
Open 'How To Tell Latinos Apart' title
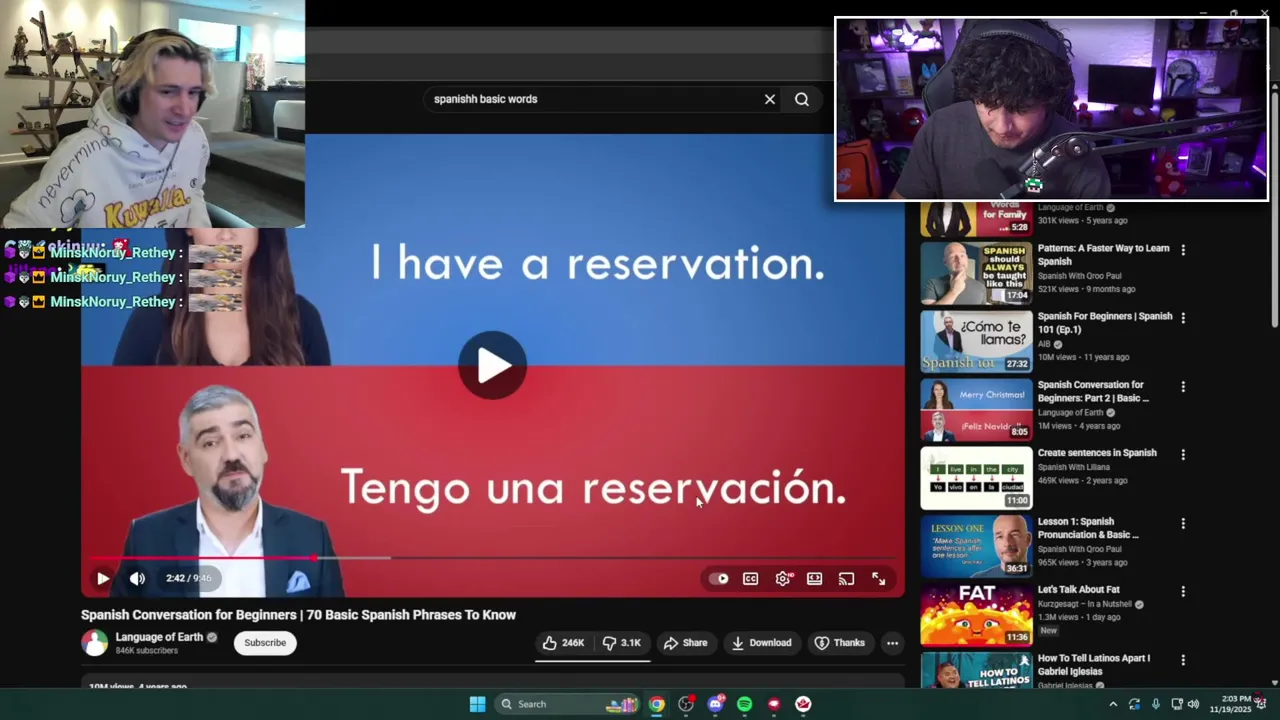[x=1094, y=665]
